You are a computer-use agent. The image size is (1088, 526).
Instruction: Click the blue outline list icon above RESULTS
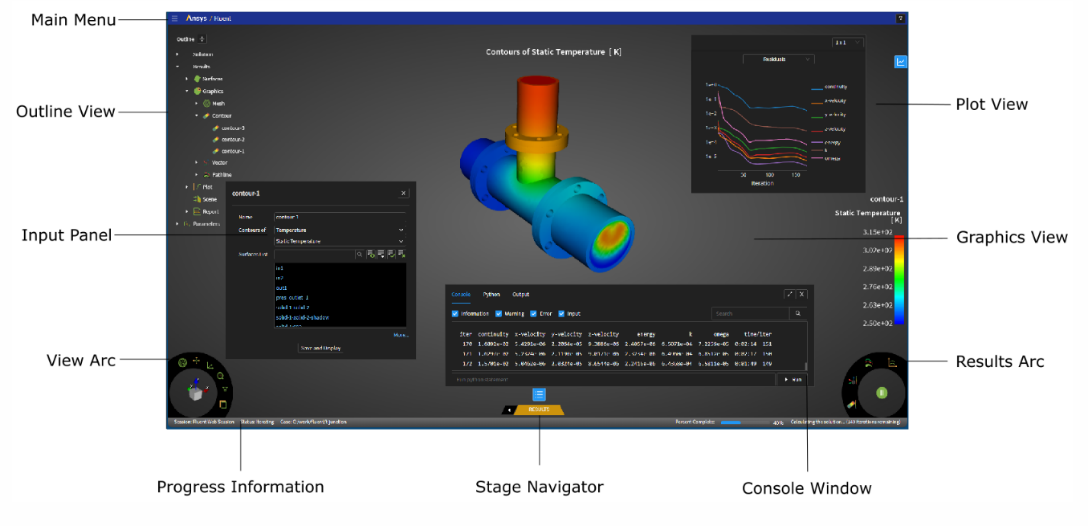pyautogui.click(x=538, y=394)
